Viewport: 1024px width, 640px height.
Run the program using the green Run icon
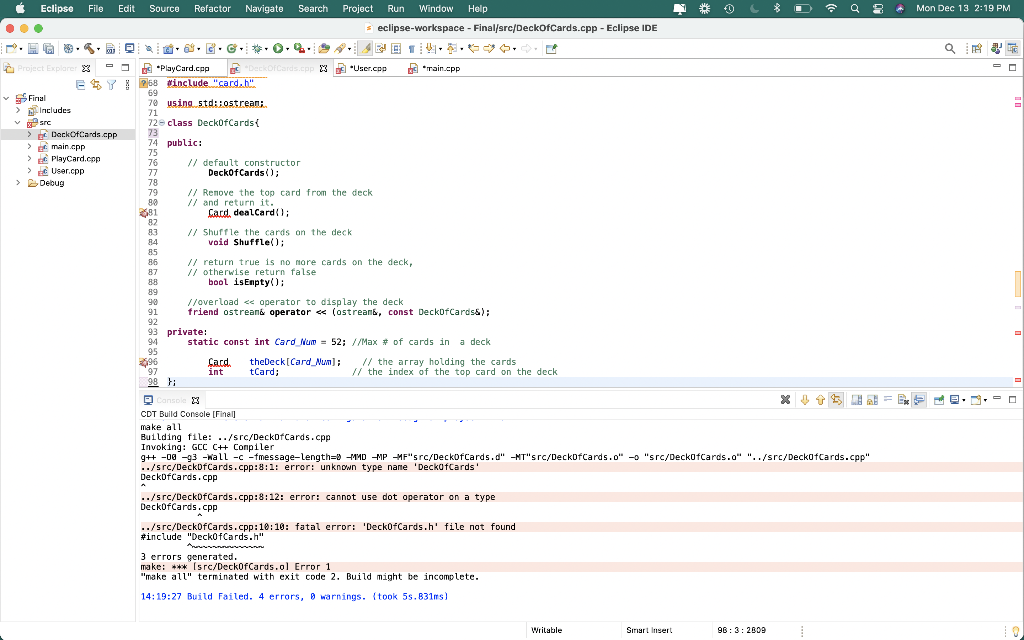276,47
